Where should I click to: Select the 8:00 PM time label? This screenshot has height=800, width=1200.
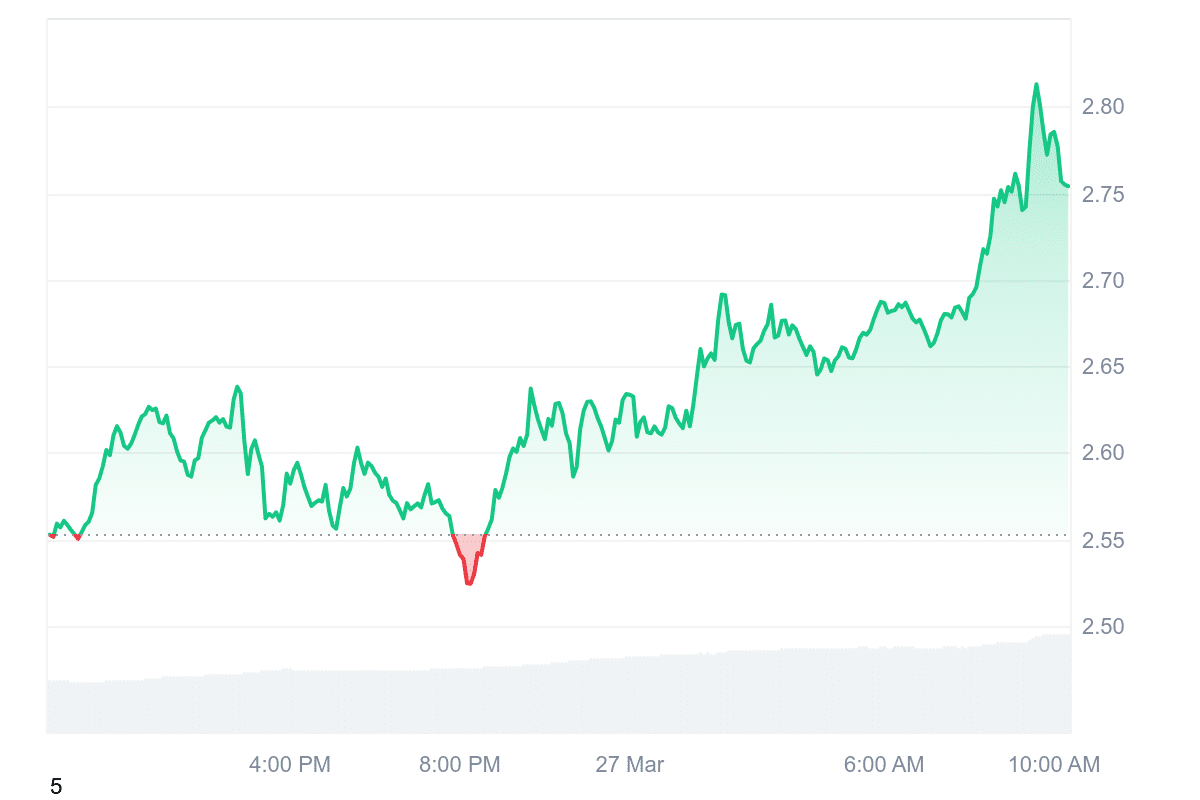pos(460,765)
